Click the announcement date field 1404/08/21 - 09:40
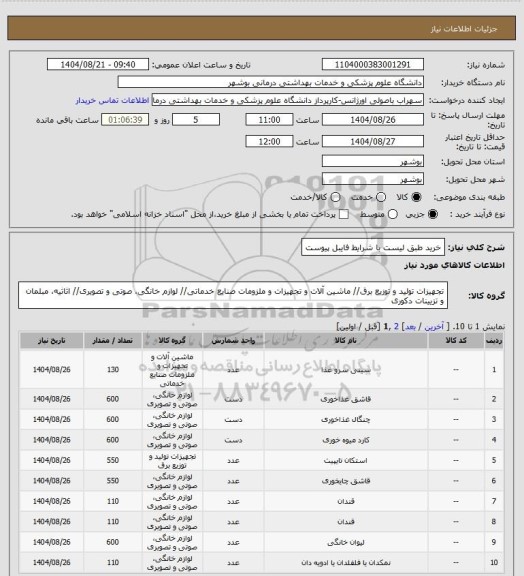This screenshot has width=524, height=576. coord(98,64)
